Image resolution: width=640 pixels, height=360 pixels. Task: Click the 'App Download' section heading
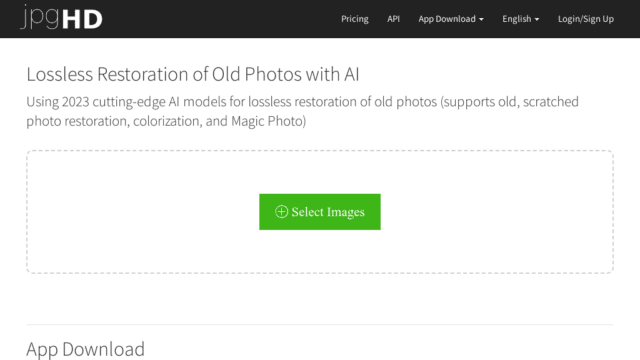(85, 349)
